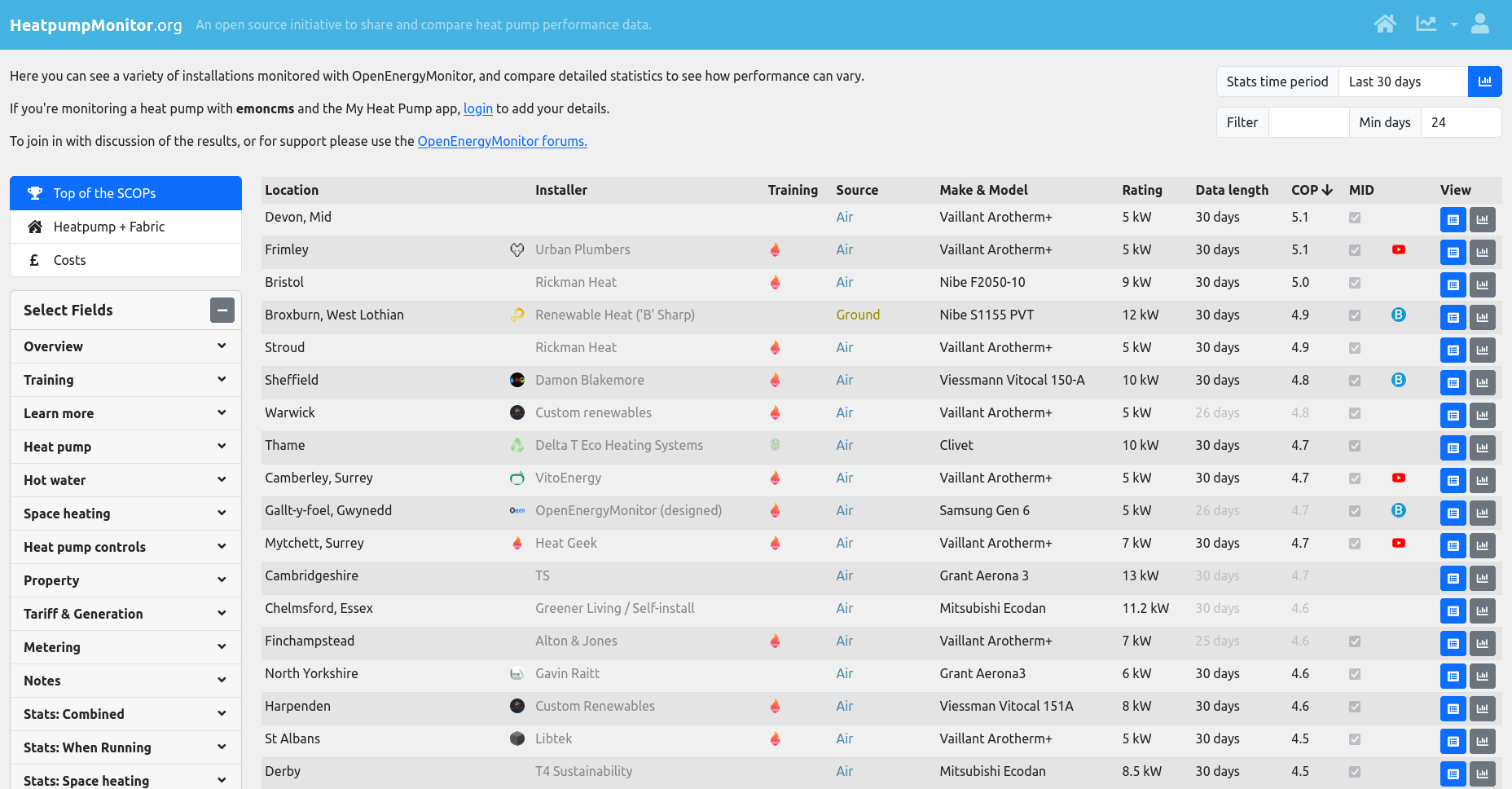Open the list view for Broxburn row
This screenshot has height=789, width=1512.
(1453, 317)
